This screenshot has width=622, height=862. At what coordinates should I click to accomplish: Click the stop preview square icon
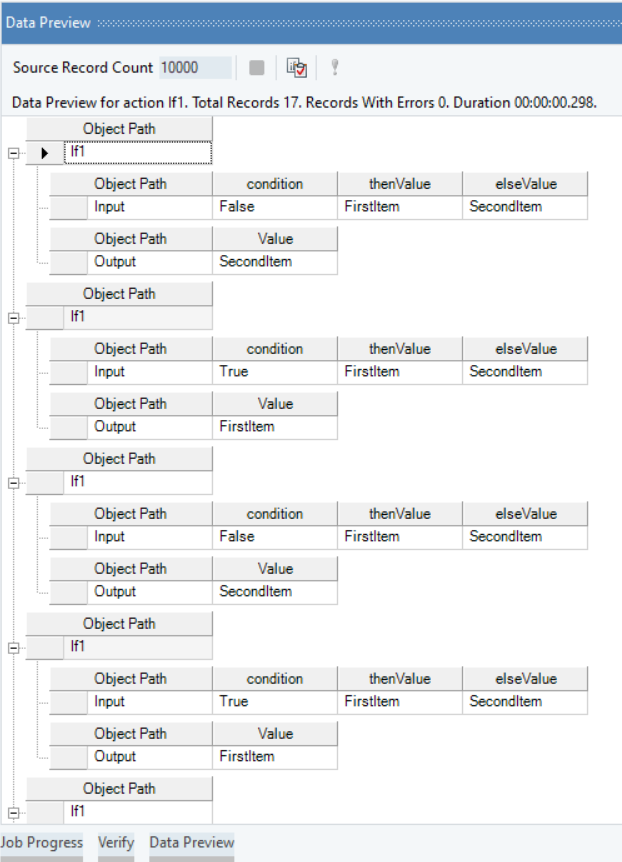257,67
